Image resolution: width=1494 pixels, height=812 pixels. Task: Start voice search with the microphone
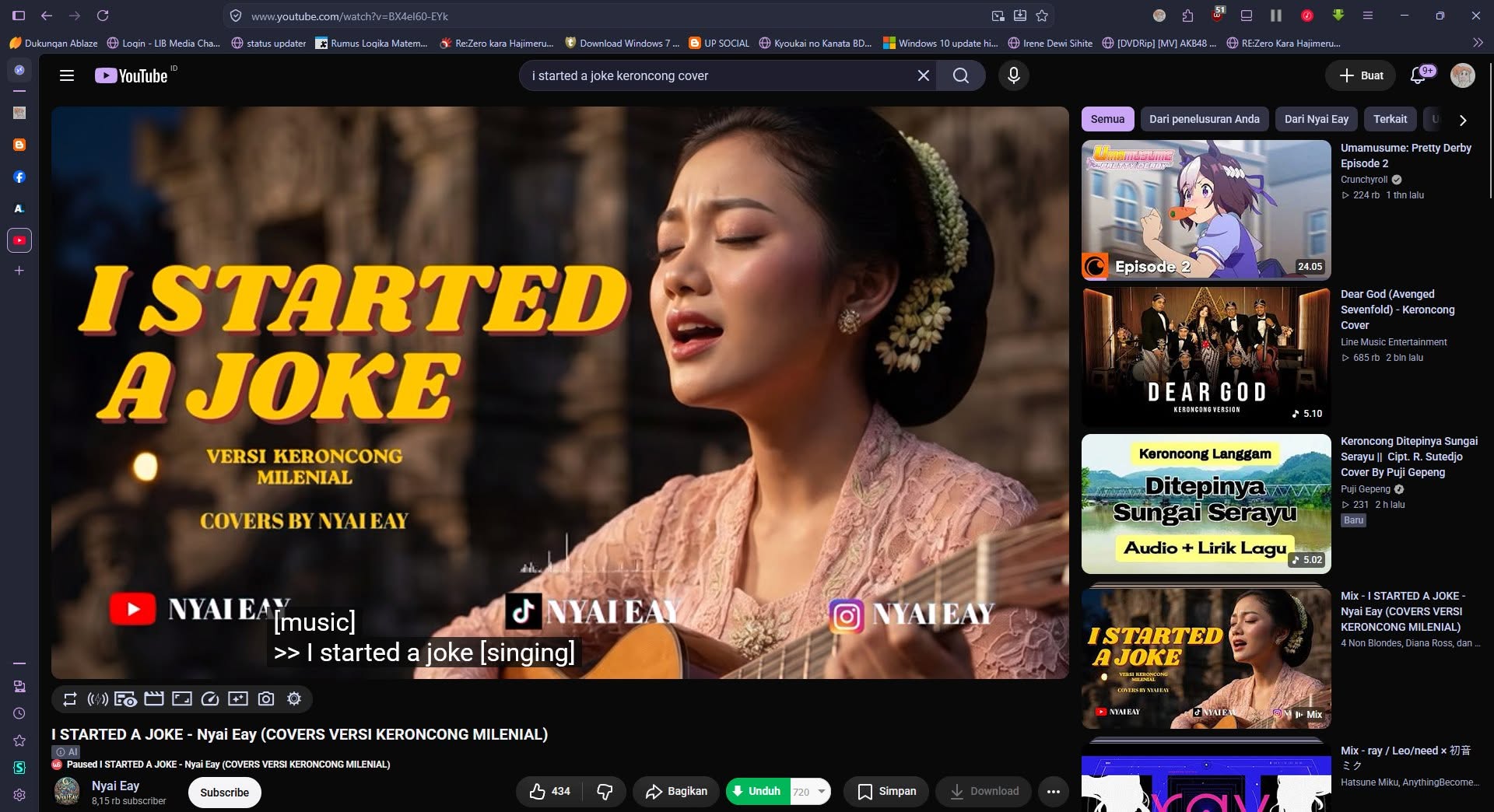click(x=1013, y=75)
